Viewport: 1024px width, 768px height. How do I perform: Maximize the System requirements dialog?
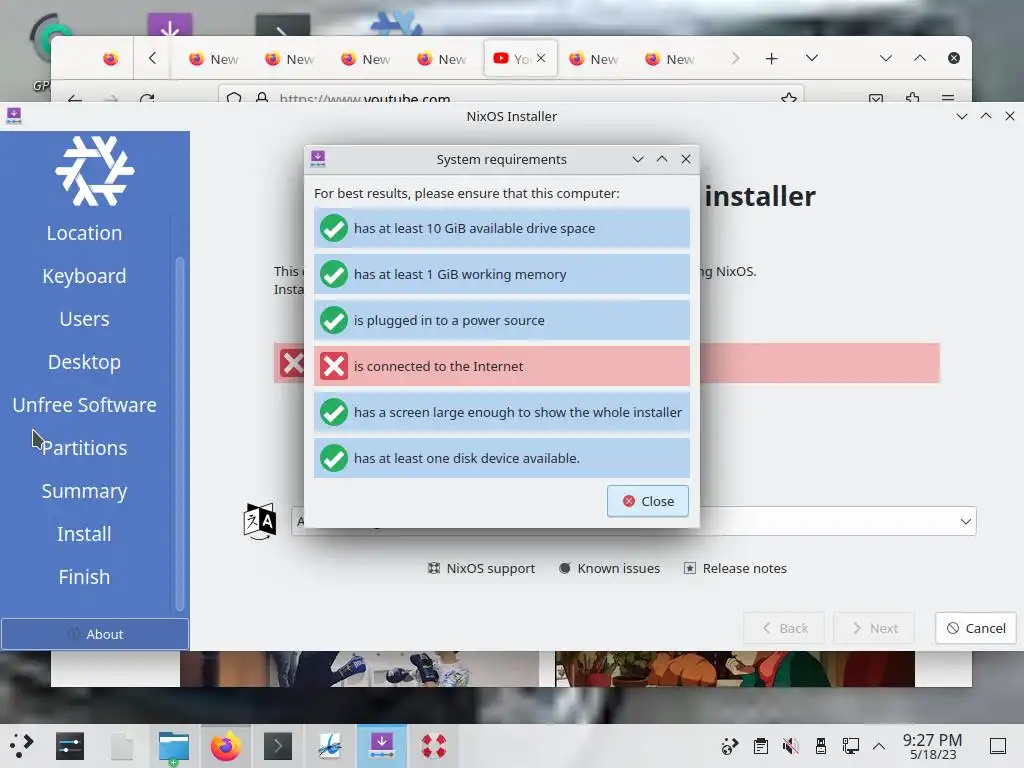pos(662,159)
